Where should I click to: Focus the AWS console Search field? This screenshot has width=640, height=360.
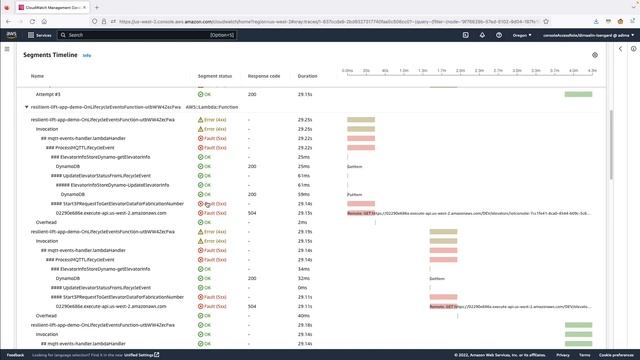(147, 35)
